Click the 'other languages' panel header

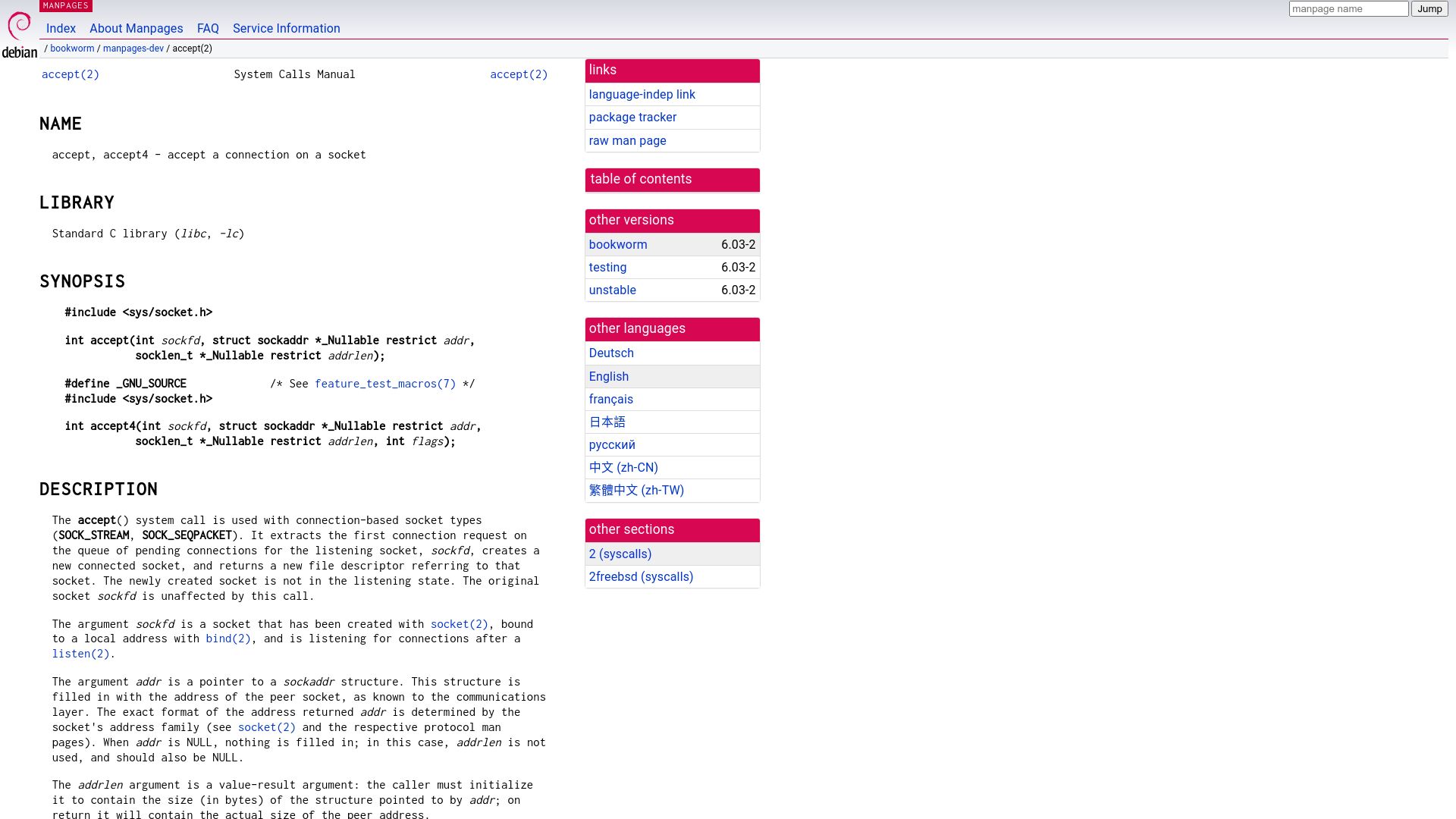[673, 329]
